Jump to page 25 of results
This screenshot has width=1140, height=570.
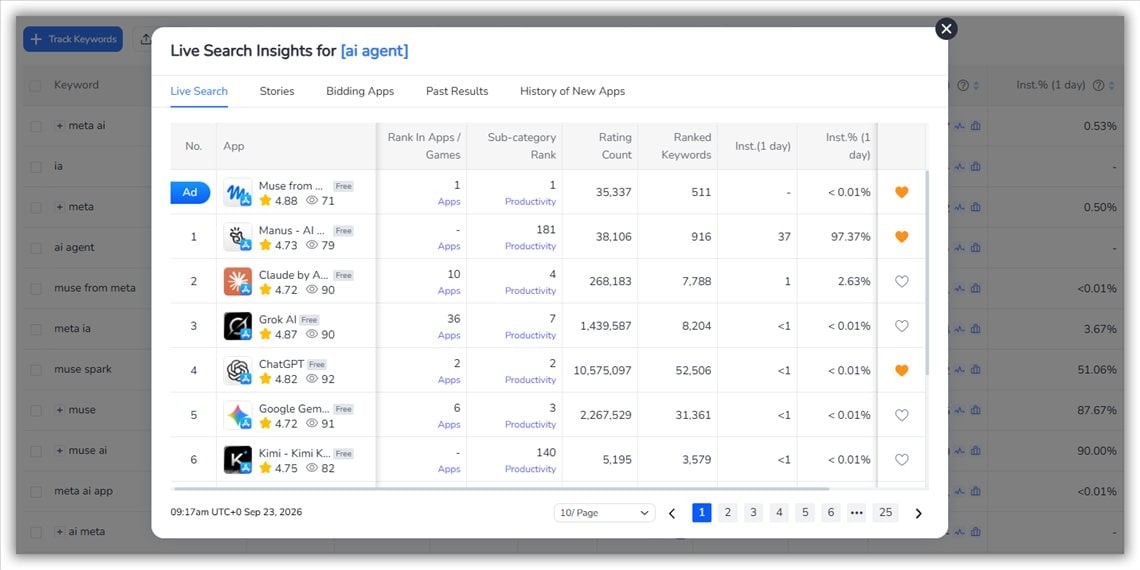(886, 513)
